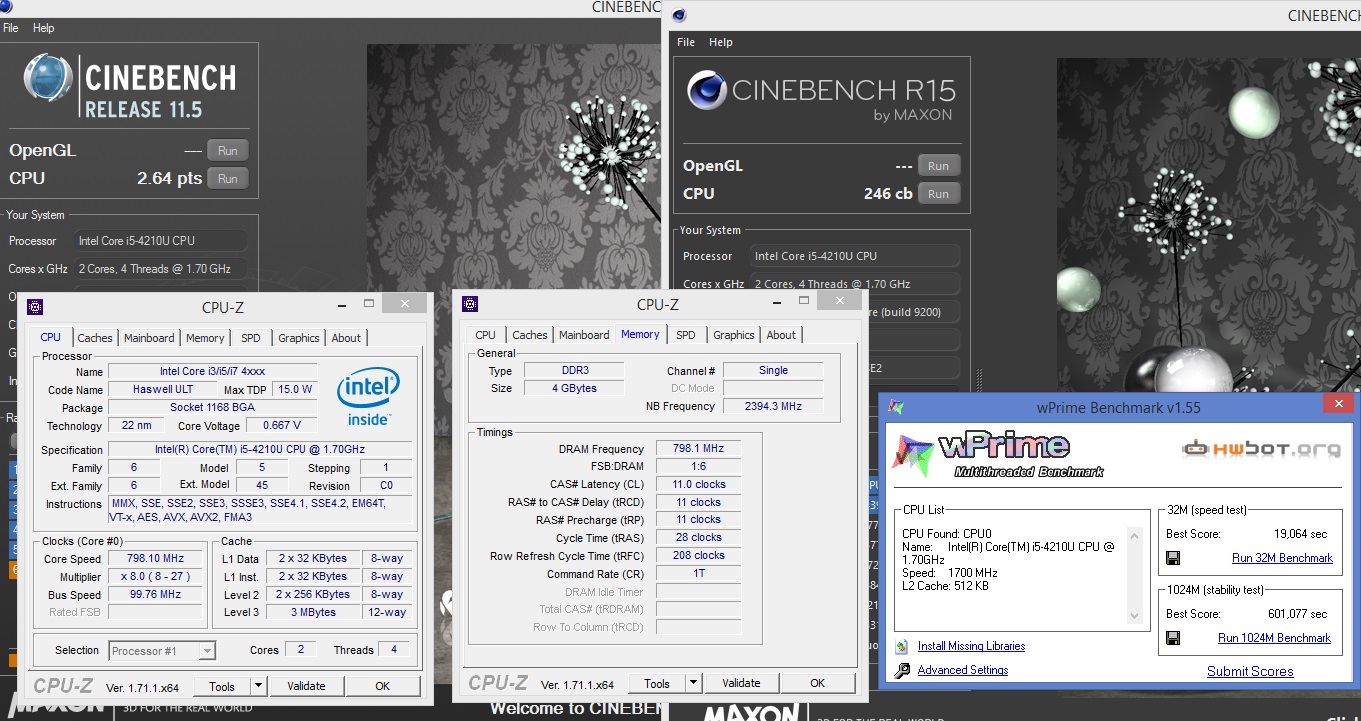Image resolution: width=1361 pixels, height=721 pixels.
Task: Click the hwbot.org logo in wPrime
Action: tap(1261, 449)
